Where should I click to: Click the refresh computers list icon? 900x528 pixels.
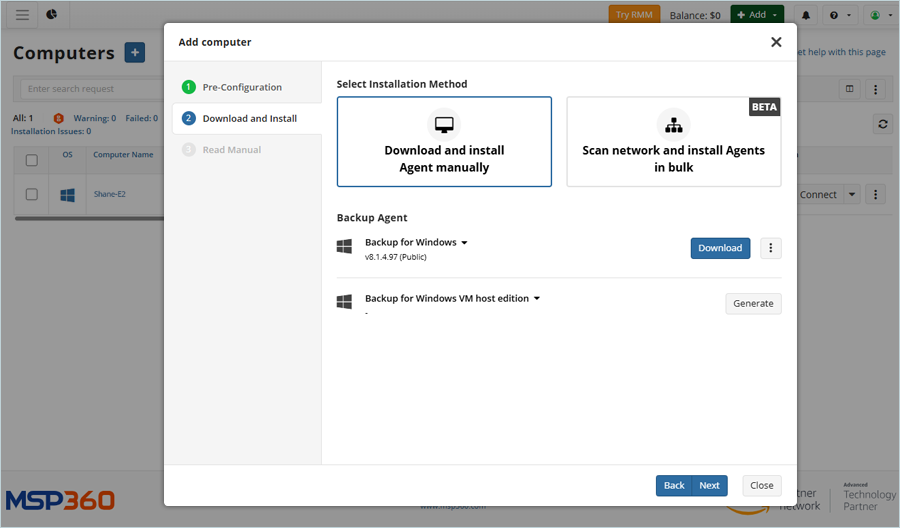coord(882,124)
